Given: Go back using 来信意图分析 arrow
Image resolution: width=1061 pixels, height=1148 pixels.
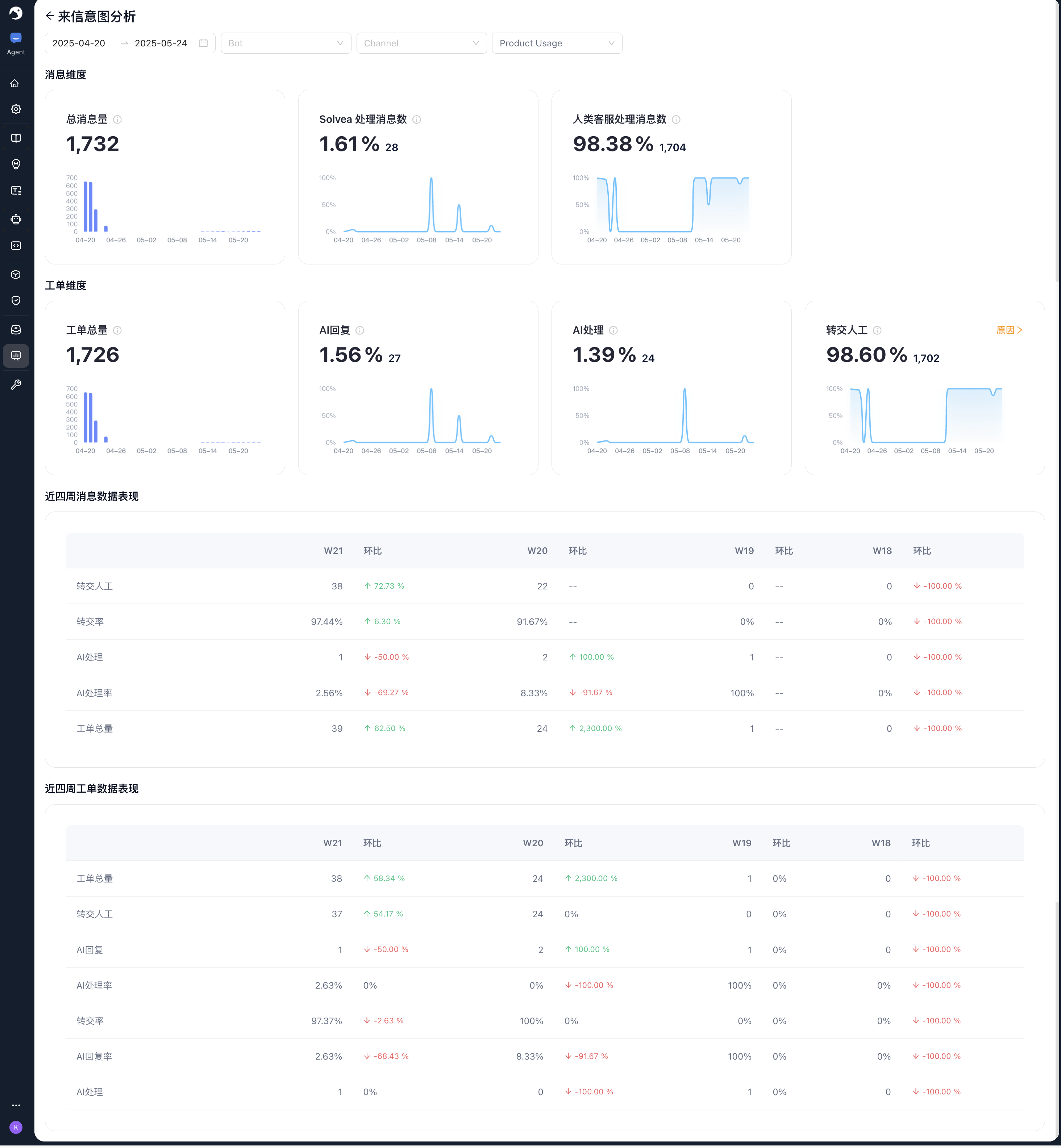Looking at the screenshot, I should tap(50, 16).
